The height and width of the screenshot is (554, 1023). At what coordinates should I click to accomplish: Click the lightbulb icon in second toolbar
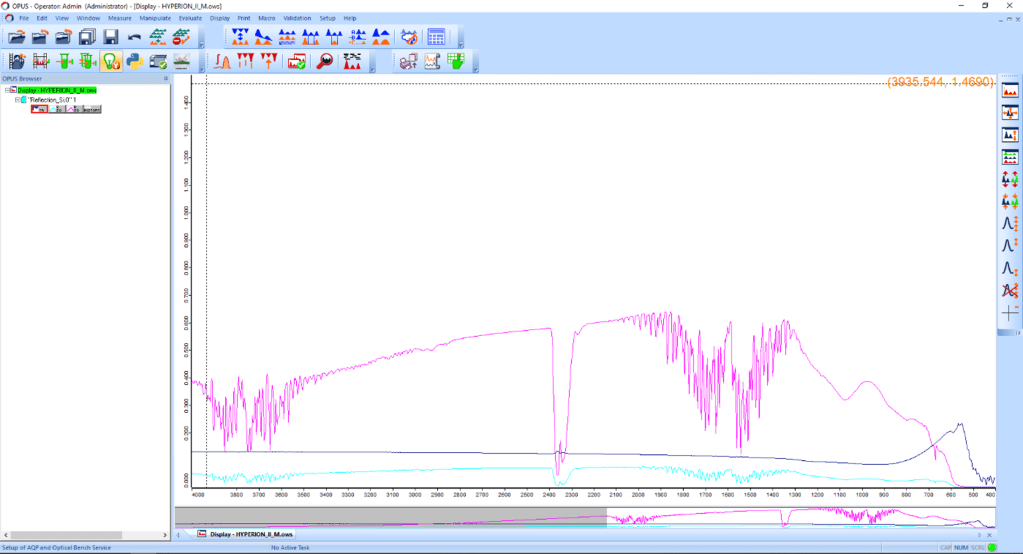110,62
